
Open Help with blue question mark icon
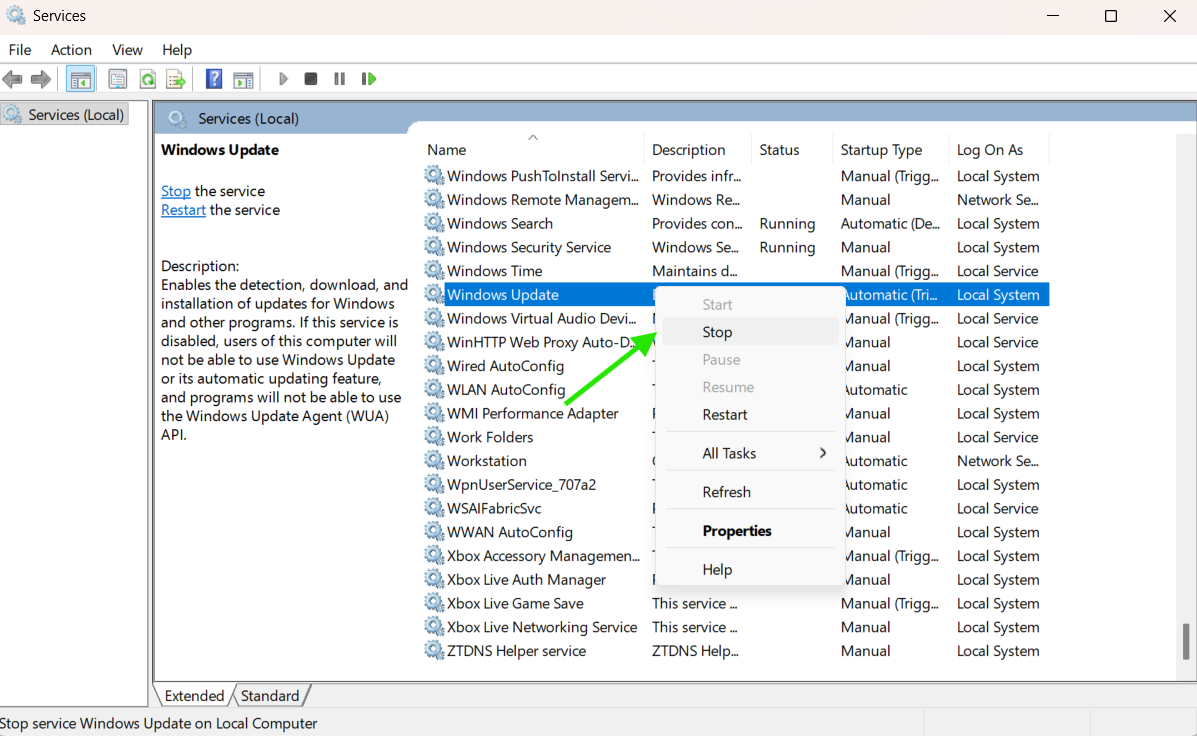214,79
